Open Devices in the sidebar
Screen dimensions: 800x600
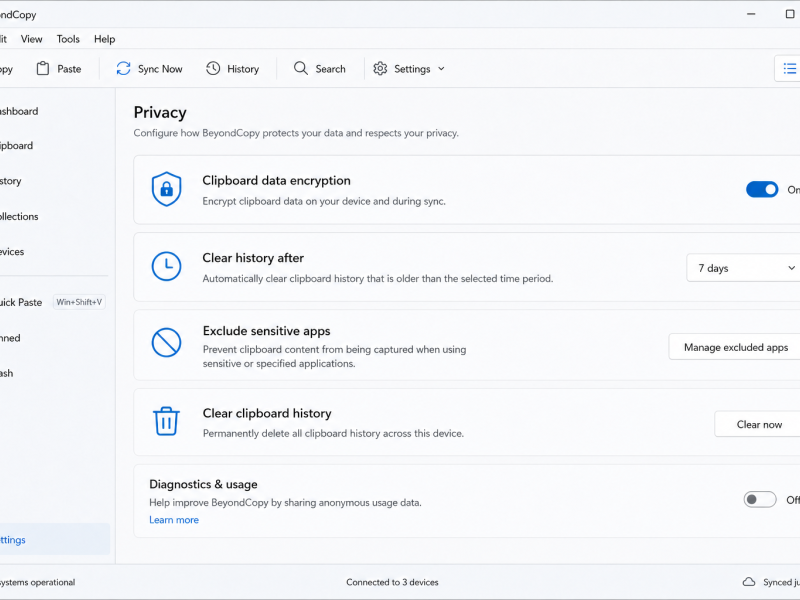53,252
